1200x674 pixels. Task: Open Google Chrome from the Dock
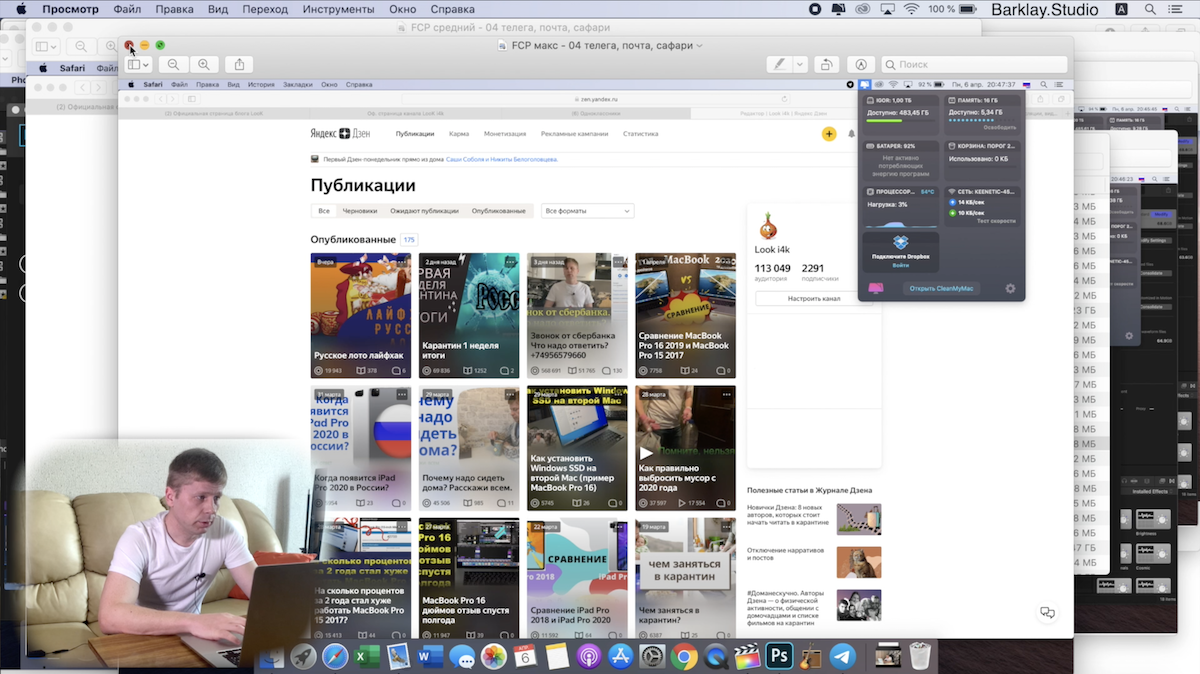[685, 656]
